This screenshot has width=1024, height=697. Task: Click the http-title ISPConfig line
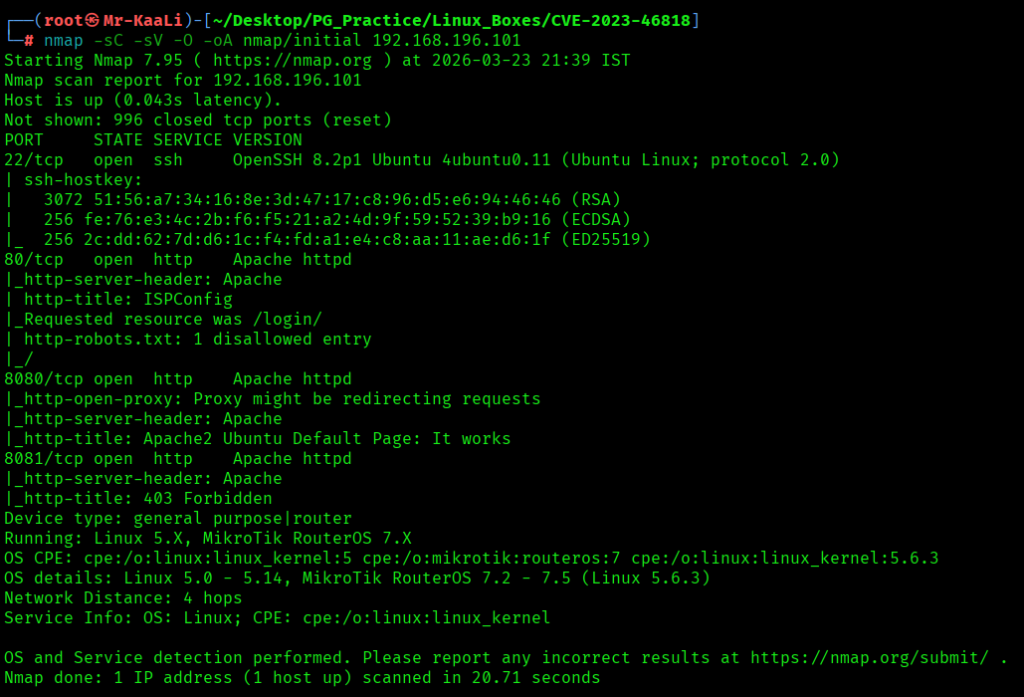coord(118,299)
